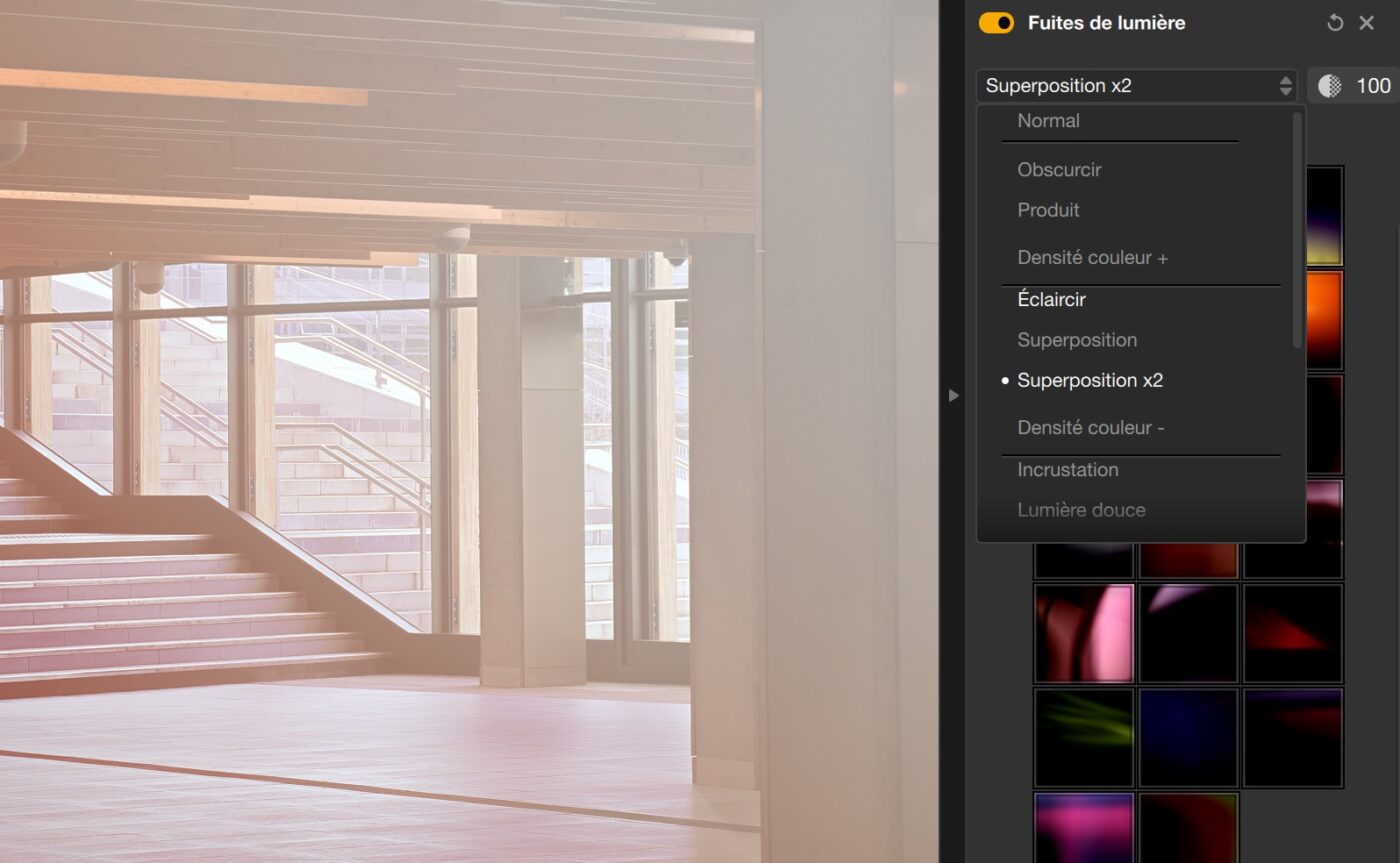Click the blend mode list scrollbar
This screenshot has width=1400, height=863.
(x=1297, y=230)
